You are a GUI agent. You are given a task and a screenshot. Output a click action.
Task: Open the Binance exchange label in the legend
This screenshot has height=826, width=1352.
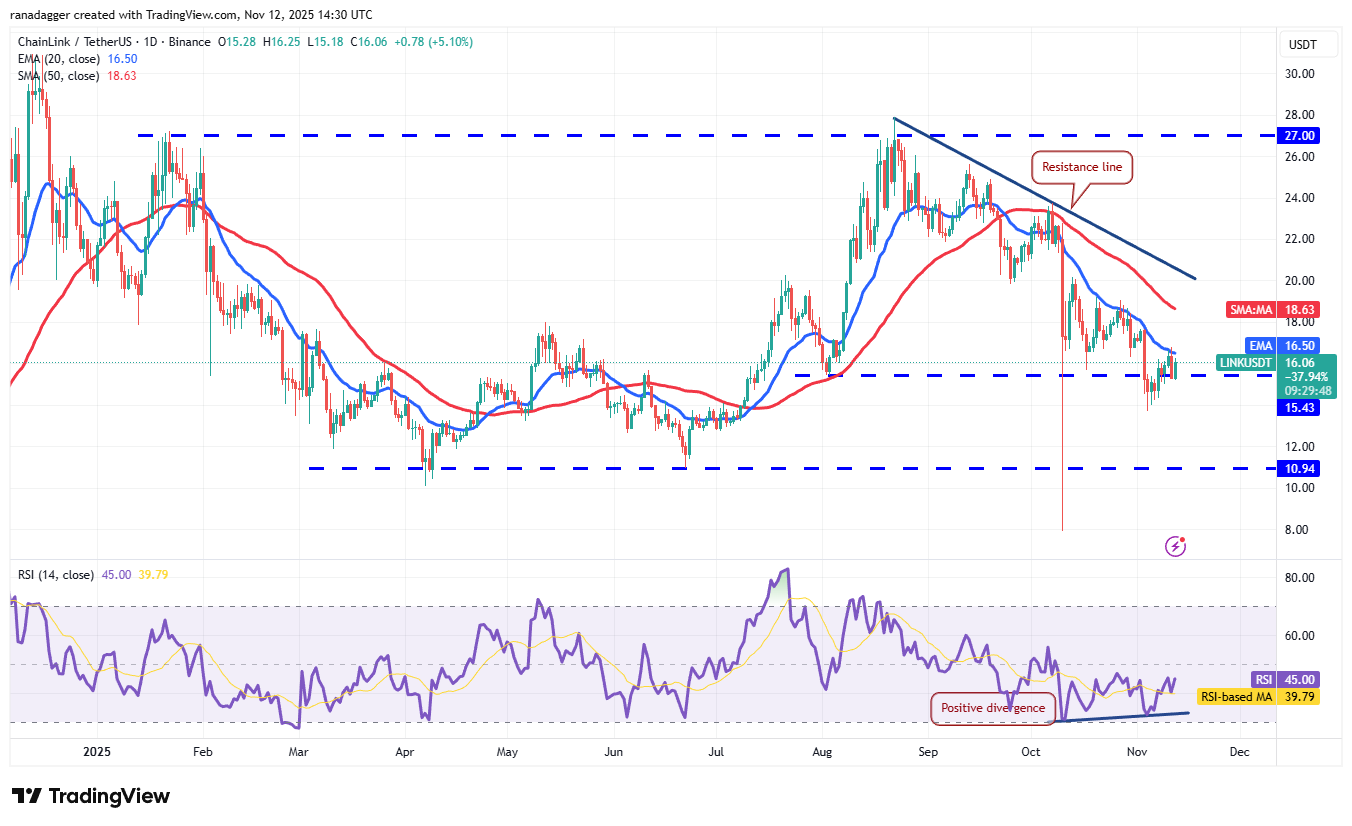190,41
